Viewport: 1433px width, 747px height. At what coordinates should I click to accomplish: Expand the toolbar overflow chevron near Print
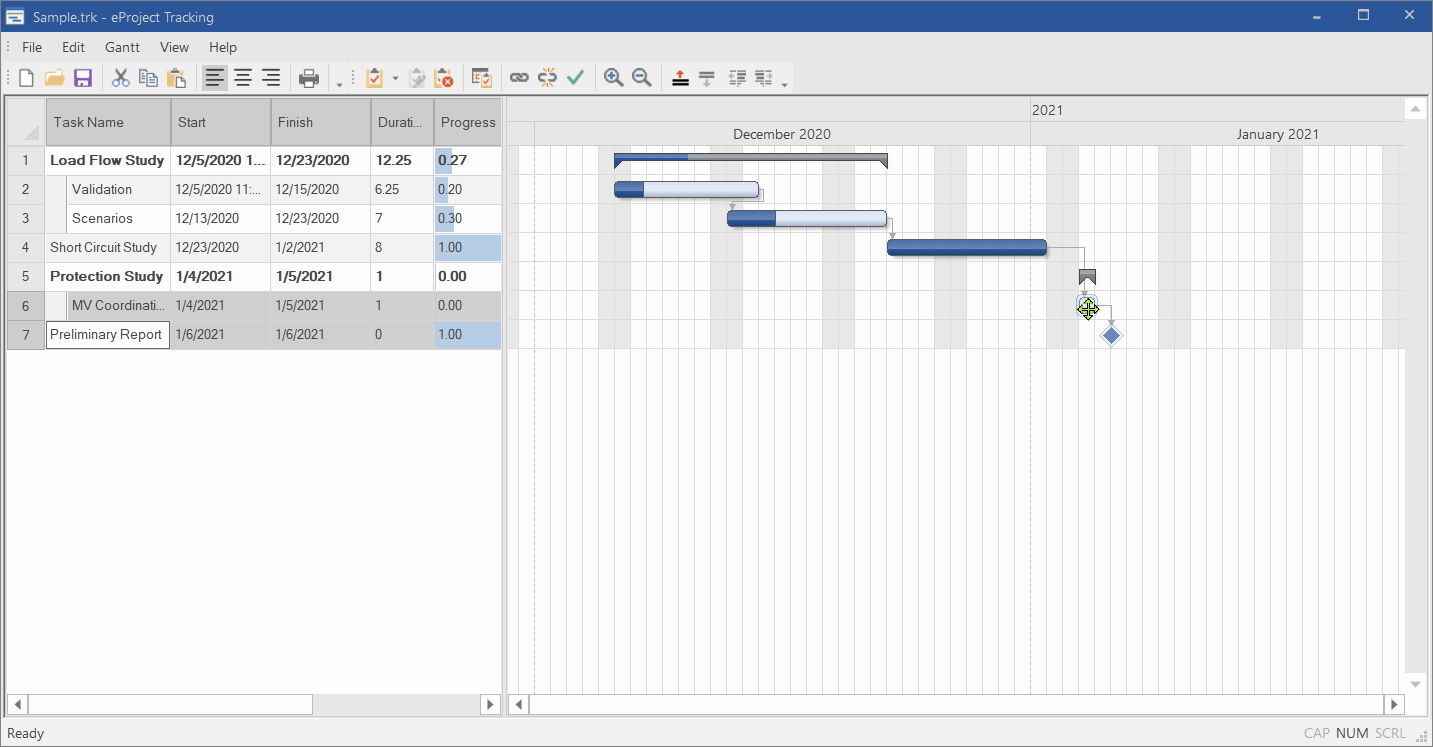tap(340, 82)
